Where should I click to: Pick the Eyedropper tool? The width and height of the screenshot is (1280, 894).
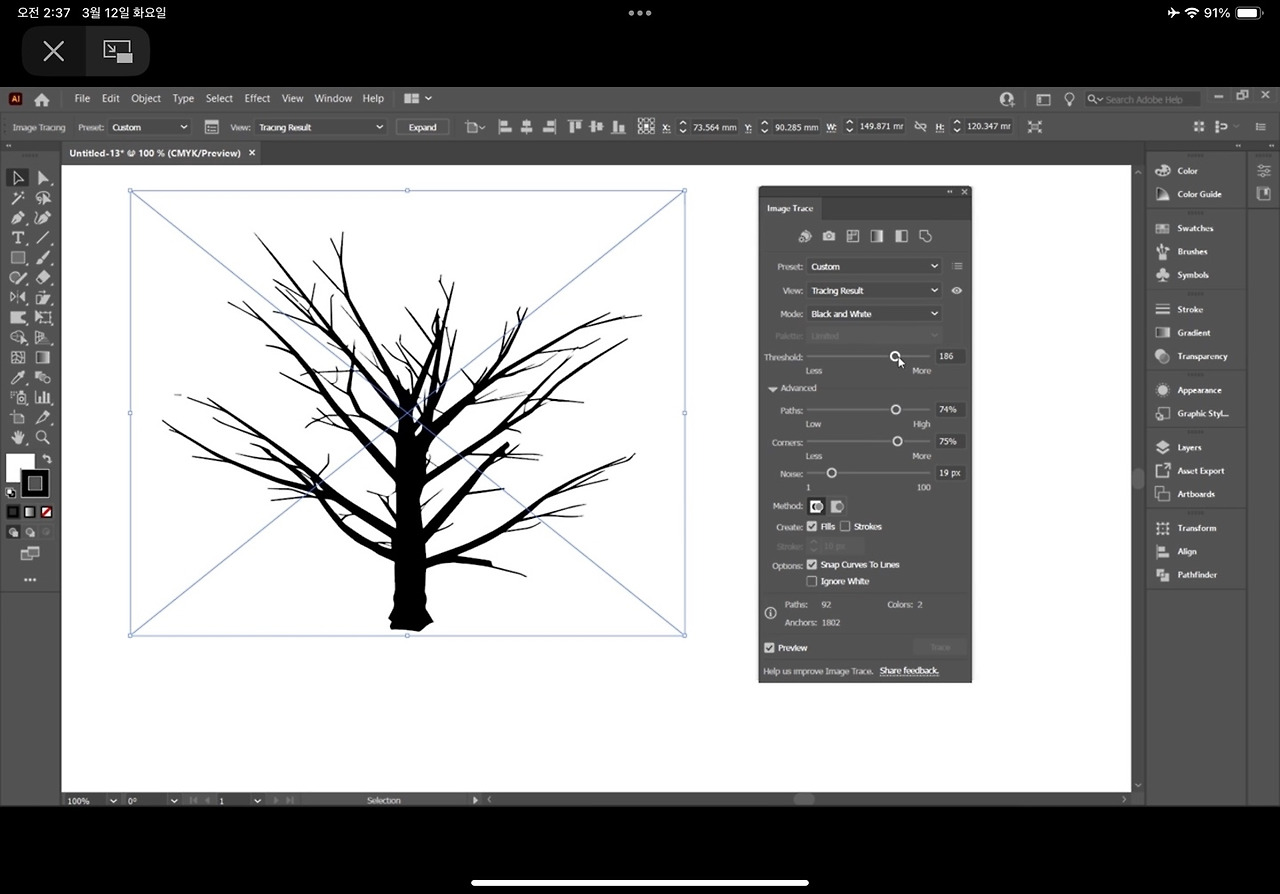click(x=18, y=378)
